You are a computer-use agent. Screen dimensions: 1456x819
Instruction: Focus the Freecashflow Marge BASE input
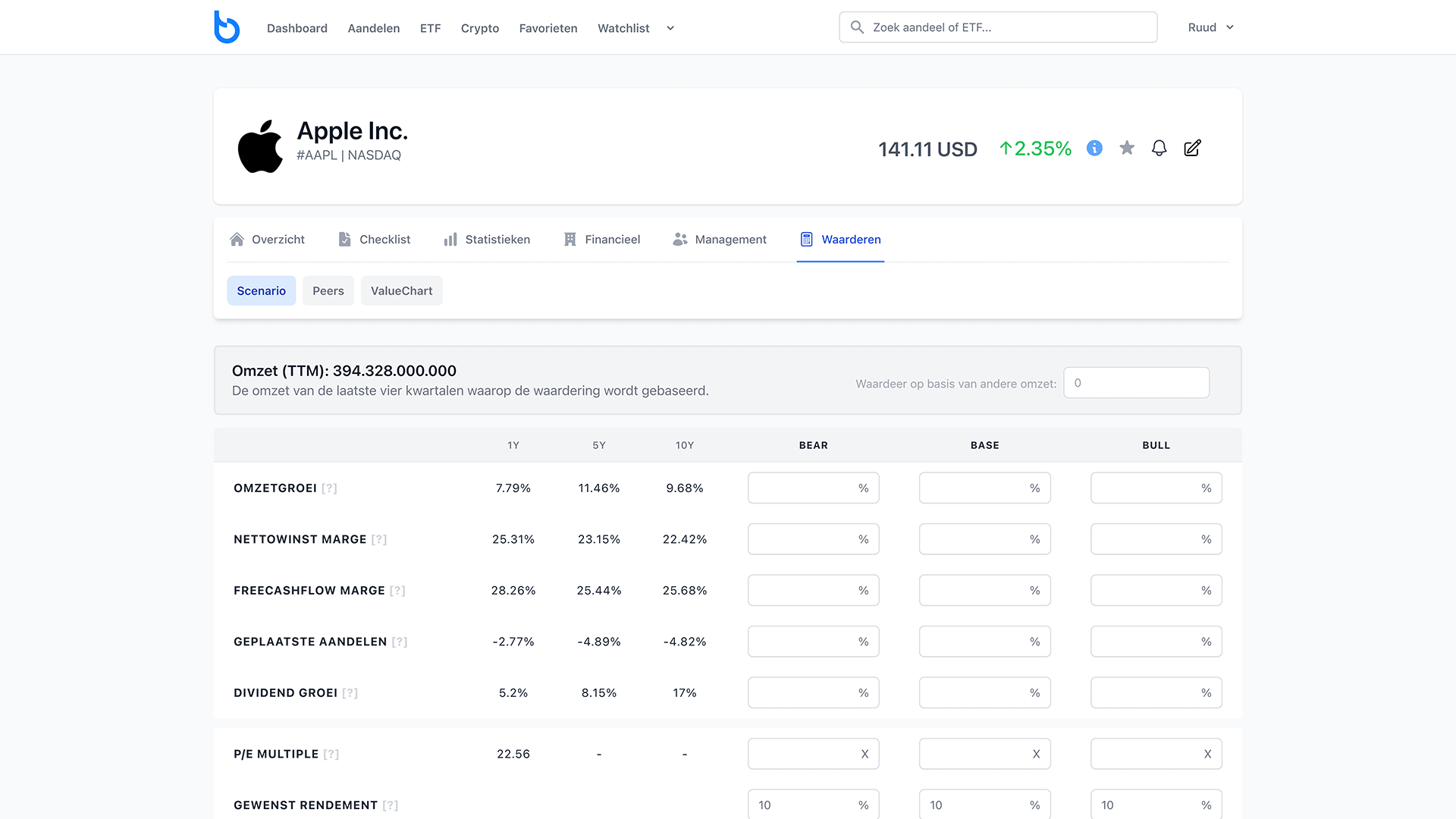[x=985, y=591]
